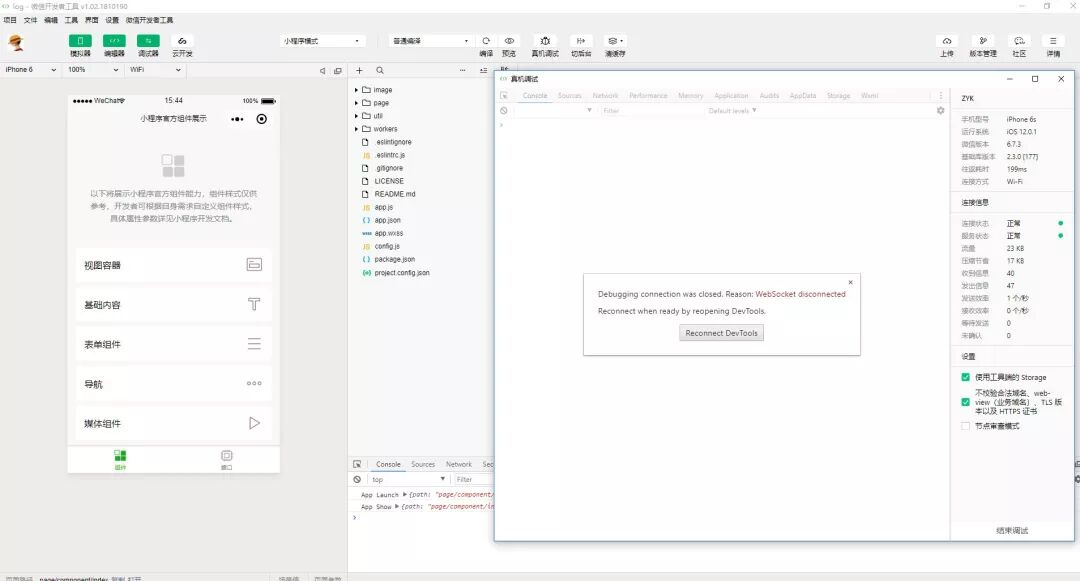This screenshot has width=1080, height=581.
Task: Open 基础内容 item in simulator
Action: 174,304
